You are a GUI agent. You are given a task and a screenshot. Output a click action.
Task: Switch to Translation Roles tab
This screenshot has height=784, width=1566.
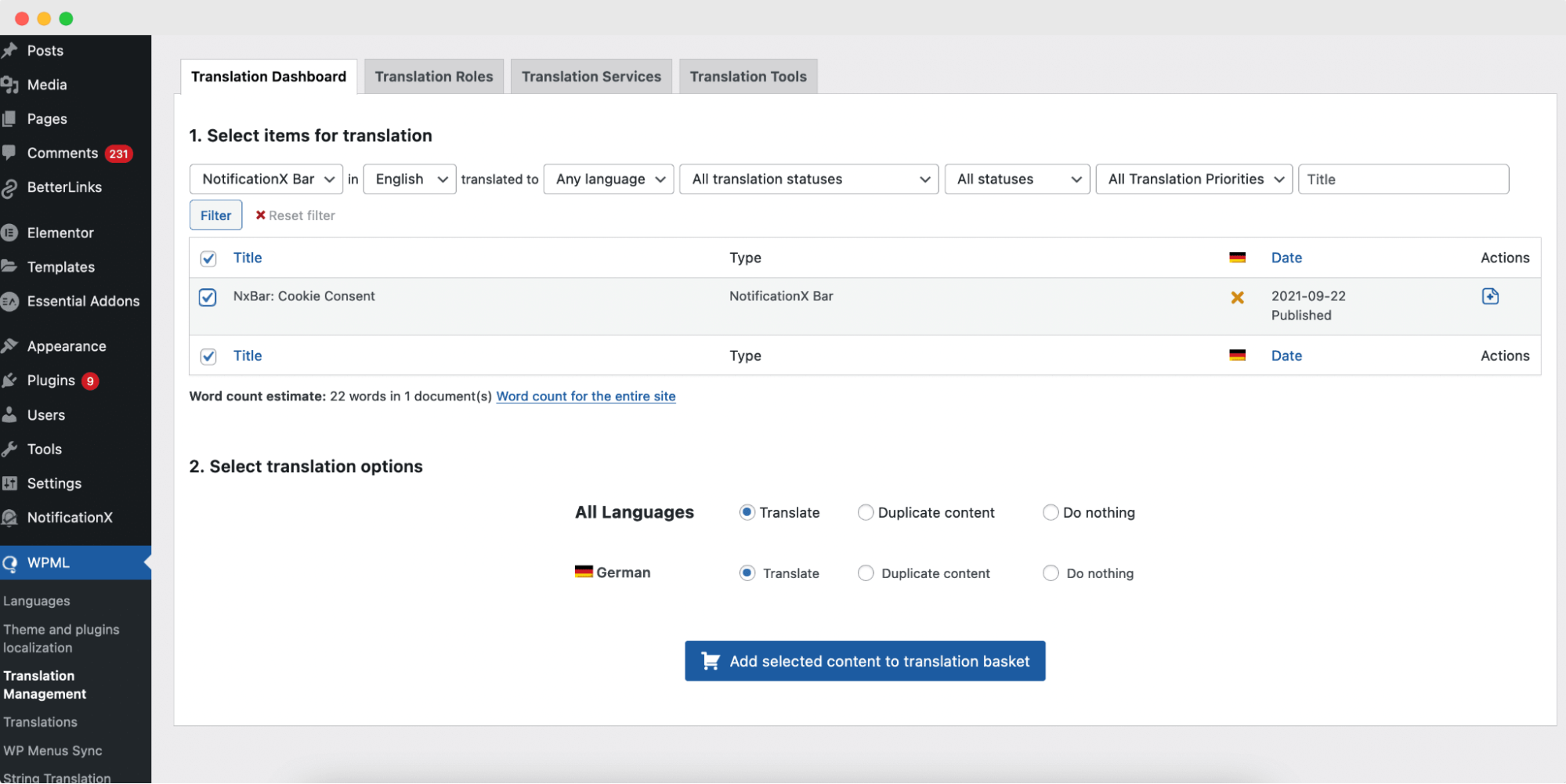(434, 77)
